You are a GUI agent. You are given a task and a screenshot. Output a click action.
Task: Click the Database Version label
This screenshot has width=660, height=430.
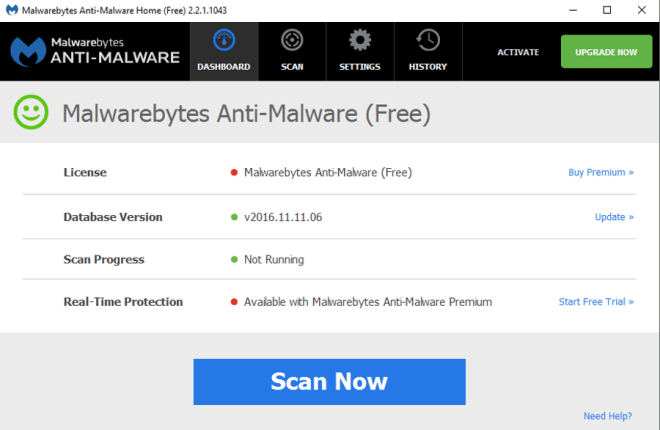[113, 217]
